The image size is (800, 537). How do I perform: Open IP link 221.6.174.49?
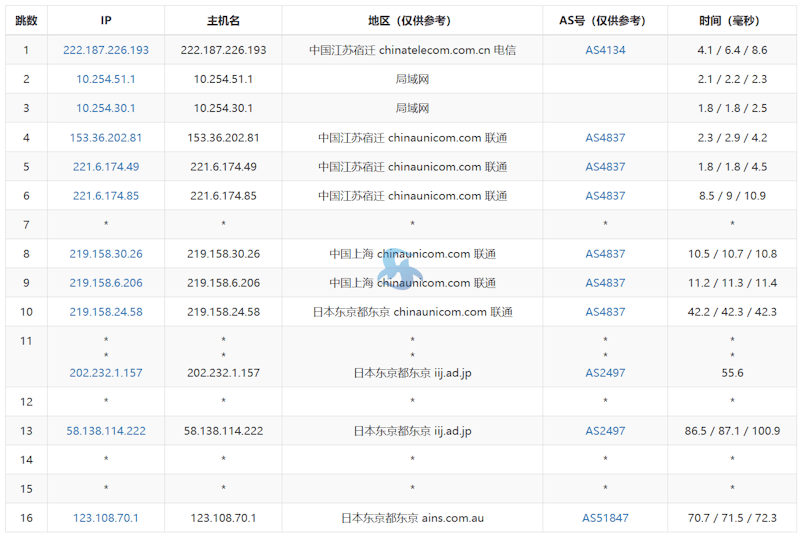coord(106,167)
